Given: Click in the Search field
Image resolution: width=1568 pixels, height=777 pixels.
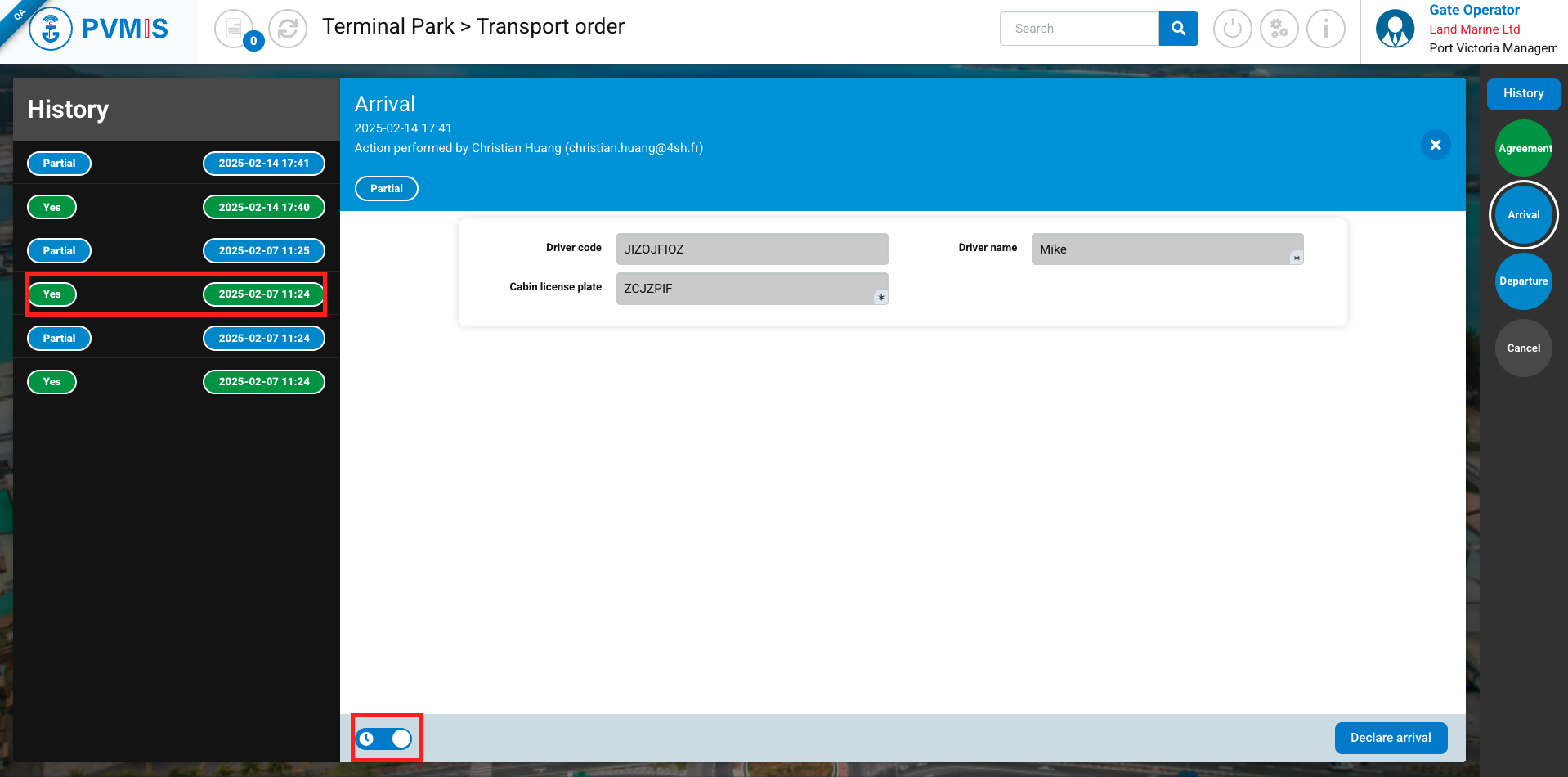Looking at the screenshot, I should 1079,29.
